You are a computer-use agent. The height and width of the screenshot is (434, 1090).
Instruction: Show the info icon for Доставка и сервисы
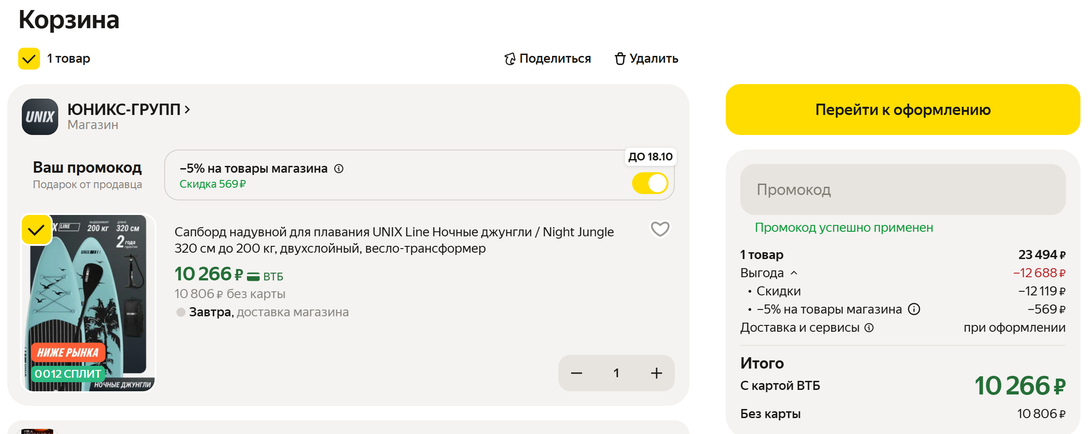point(869,328)
